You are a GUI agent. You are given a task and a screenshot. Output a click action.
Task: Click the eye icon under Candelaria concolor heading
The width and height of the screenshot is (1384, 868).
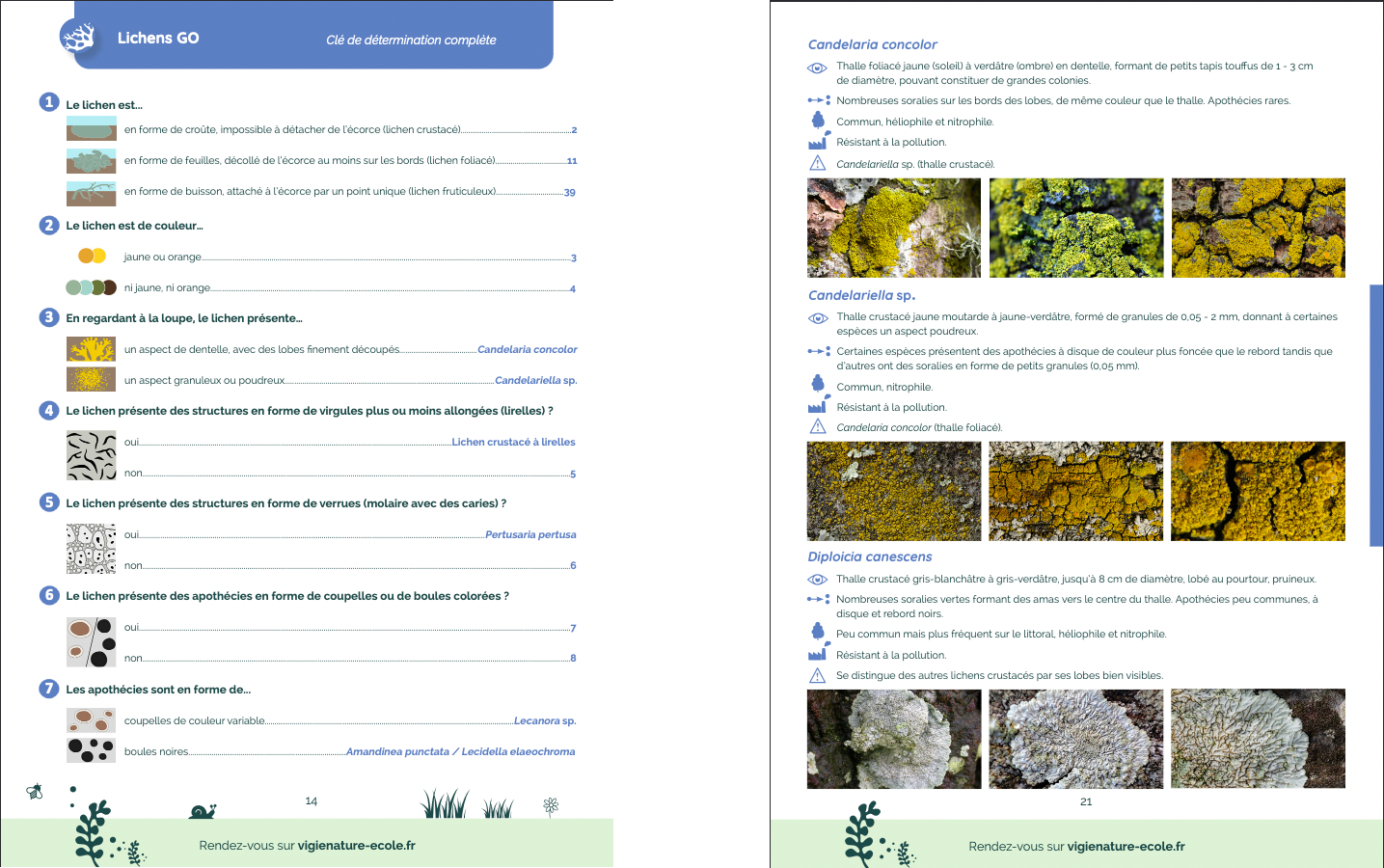click(x=817, y=68)
